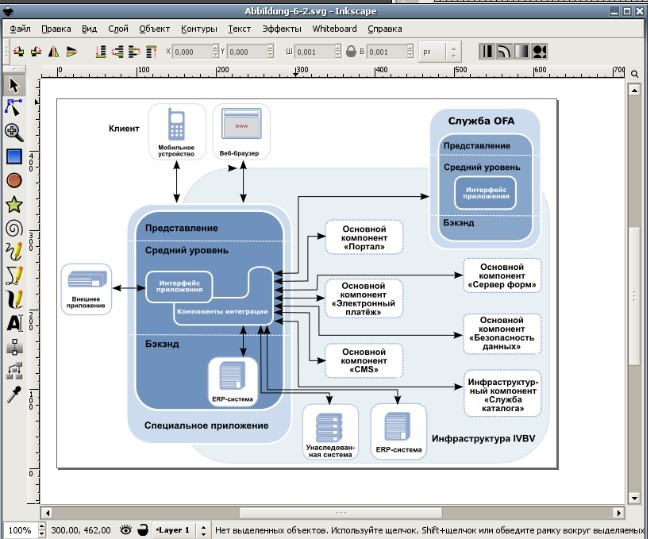The image size is (648, 539).
Task: Select the Spiral tool
Action: 14,229
